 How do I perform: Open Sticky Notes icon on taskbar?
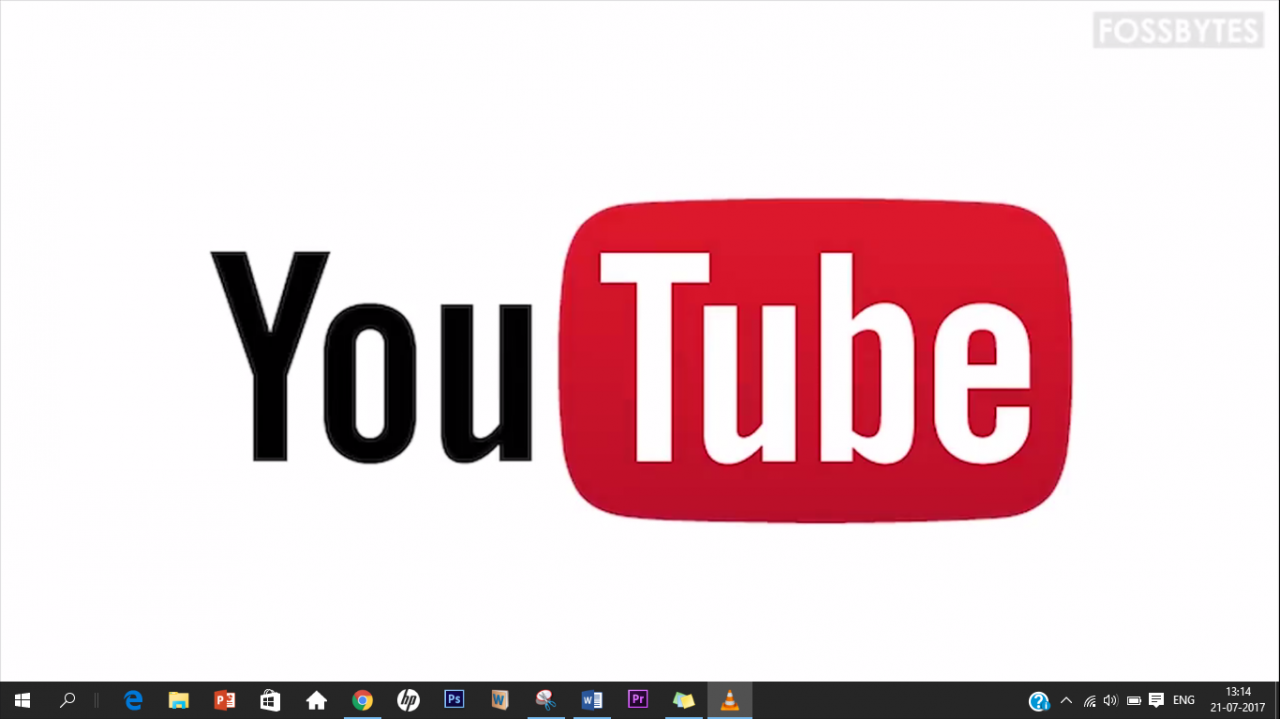(x=684, y=700)
